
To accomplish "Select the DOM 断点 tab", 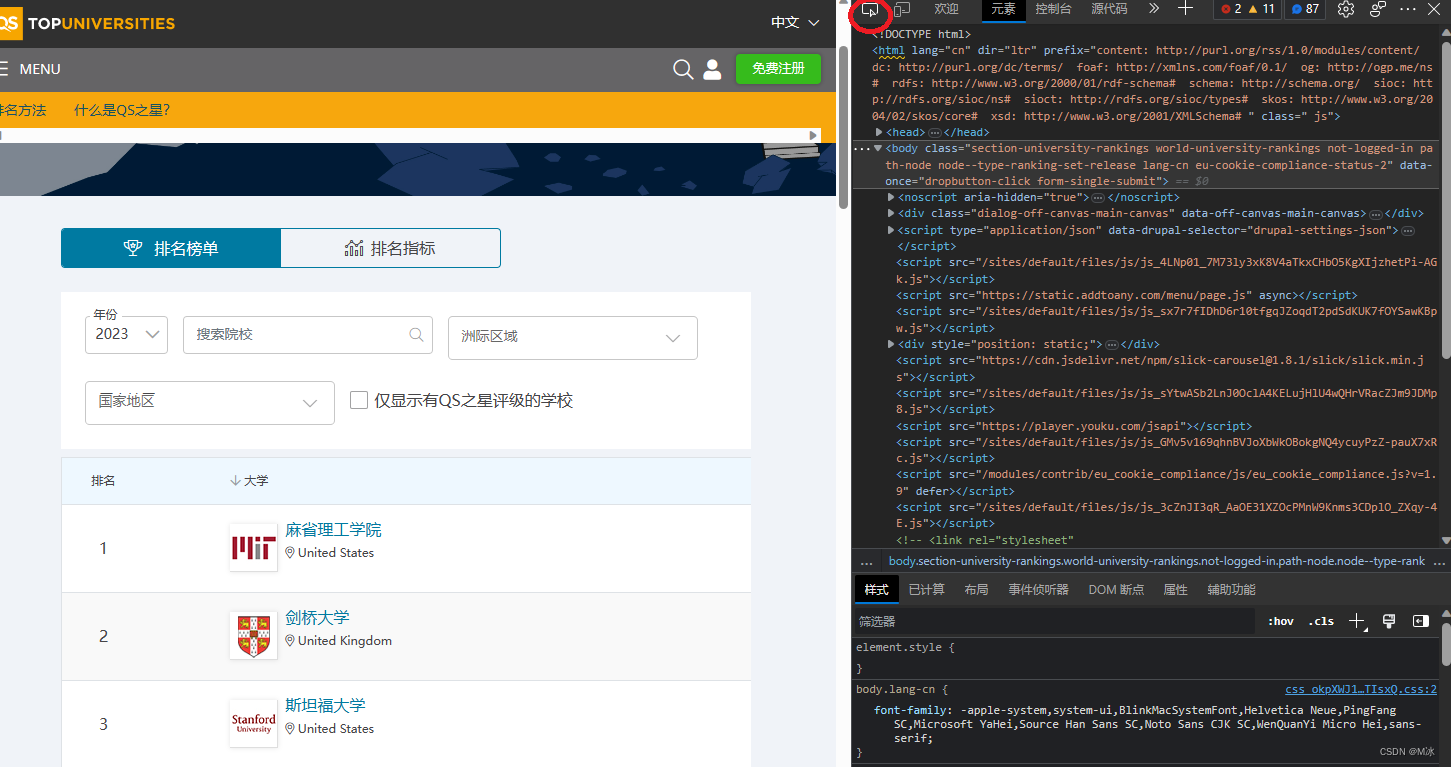I will click(x=1116, y=590).
